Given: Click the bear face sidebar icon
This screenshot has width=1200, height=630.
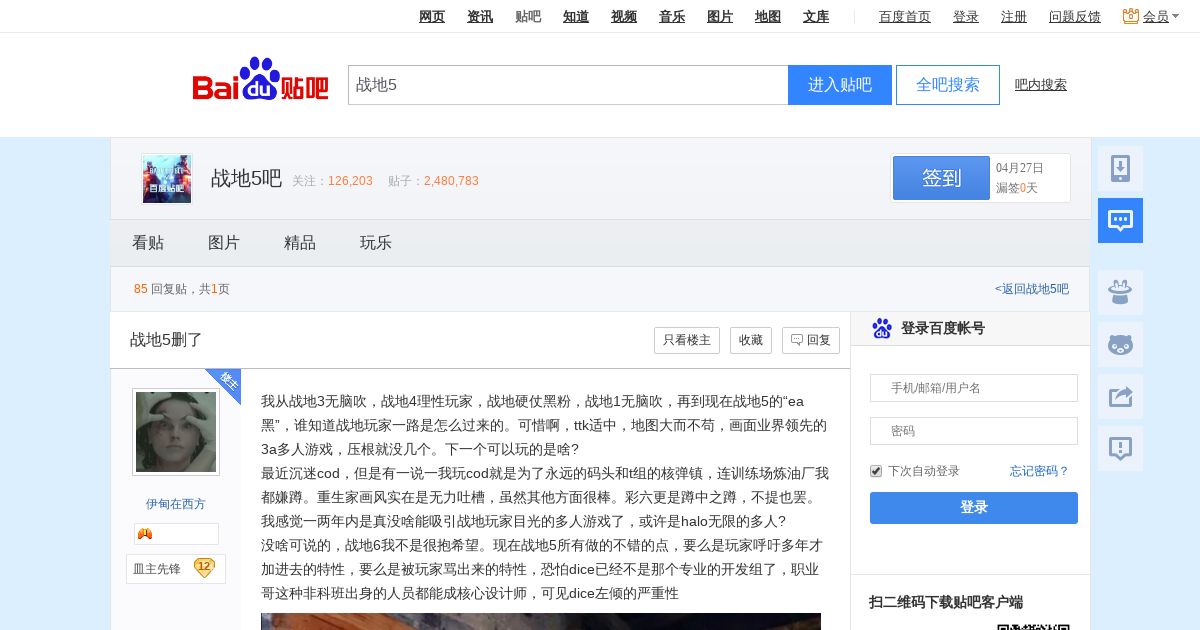Looking at the screenshot, I should click(1120, 345).
